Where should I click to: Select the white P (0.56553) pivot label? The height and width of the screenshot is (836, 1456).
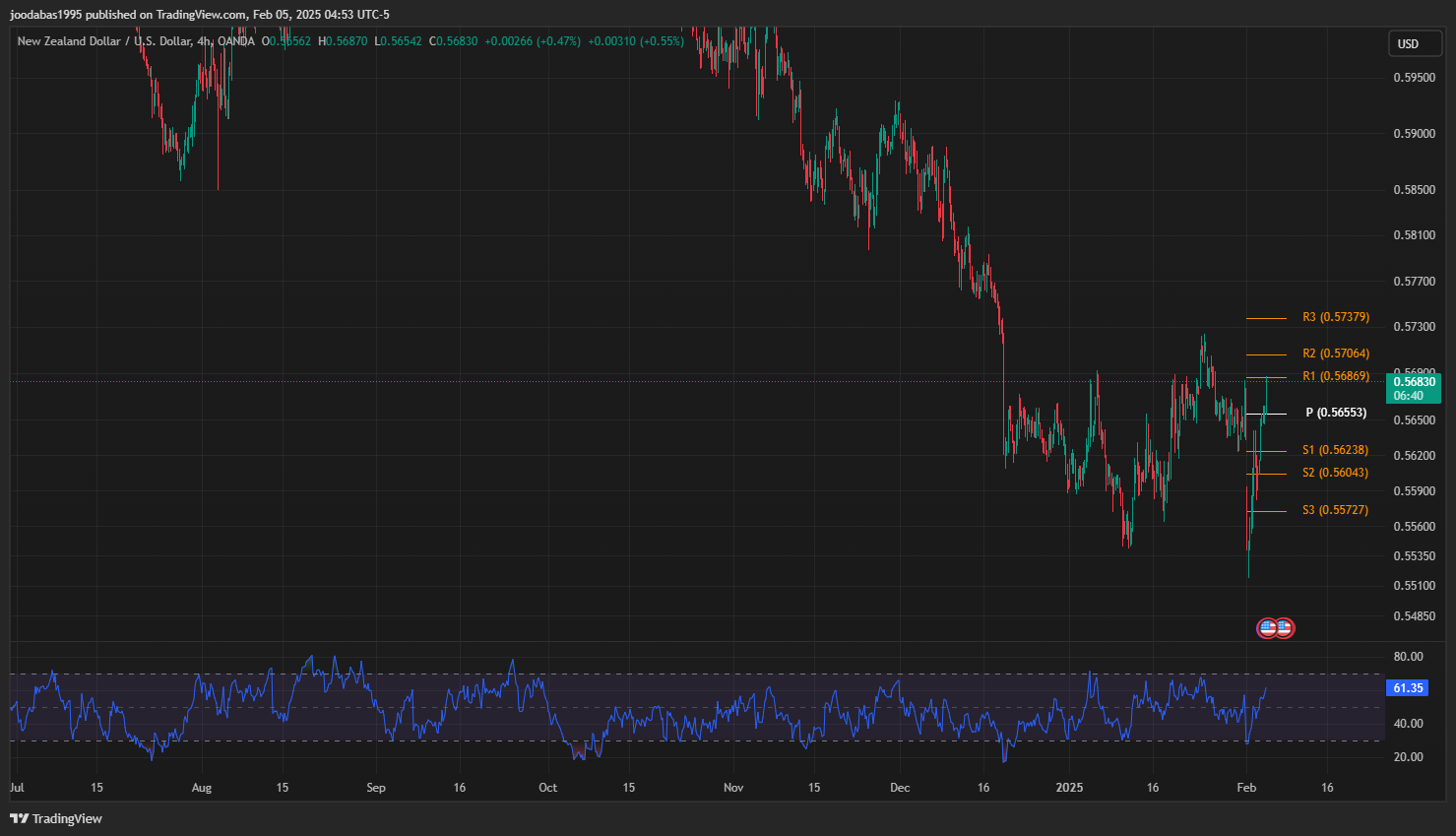pyautogui.click(x=1335, y=414)
